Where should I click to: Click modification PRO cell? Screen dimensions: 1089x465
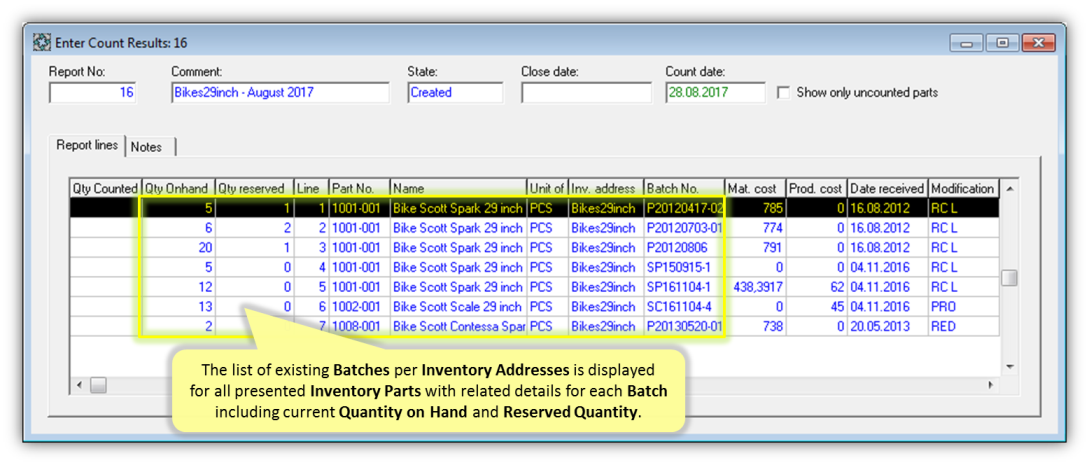click(x=963, y=306)
